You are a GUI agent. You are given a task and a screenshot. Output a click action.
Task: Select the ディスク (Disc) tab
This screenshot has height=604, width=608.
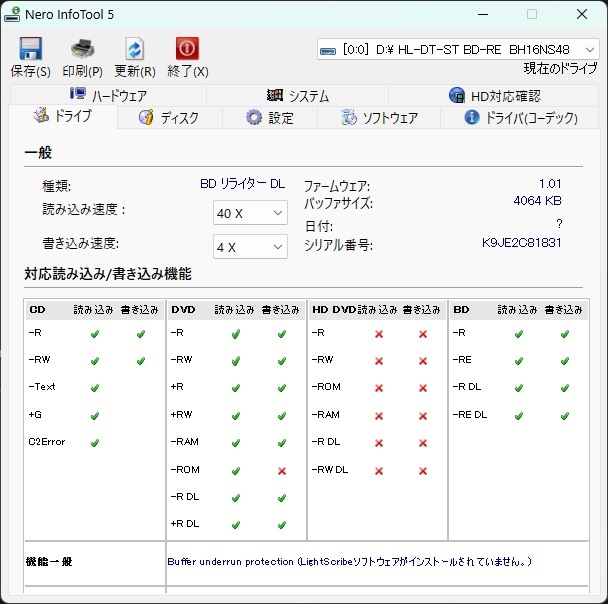(x=168, y=118)
